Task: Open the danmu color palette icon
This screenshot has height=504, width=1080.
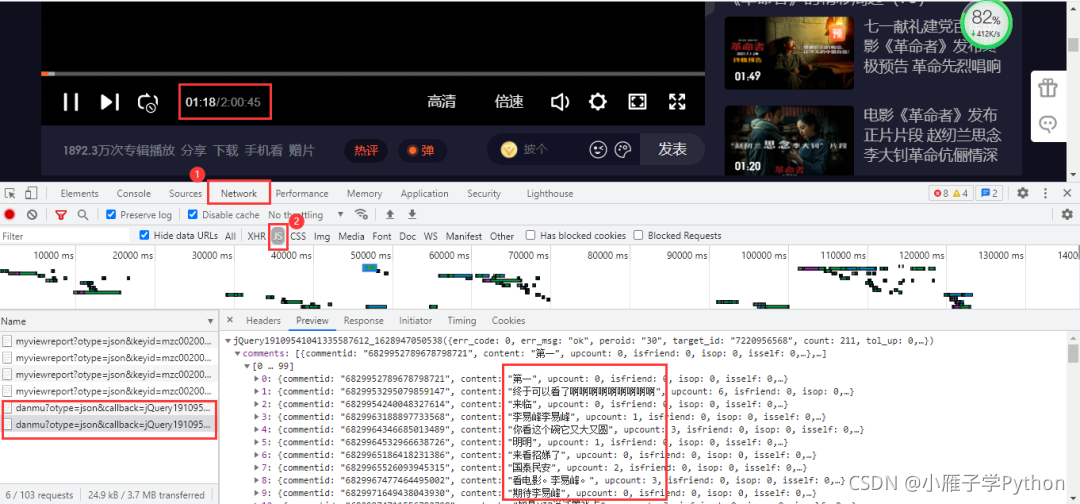Action: 623,149
